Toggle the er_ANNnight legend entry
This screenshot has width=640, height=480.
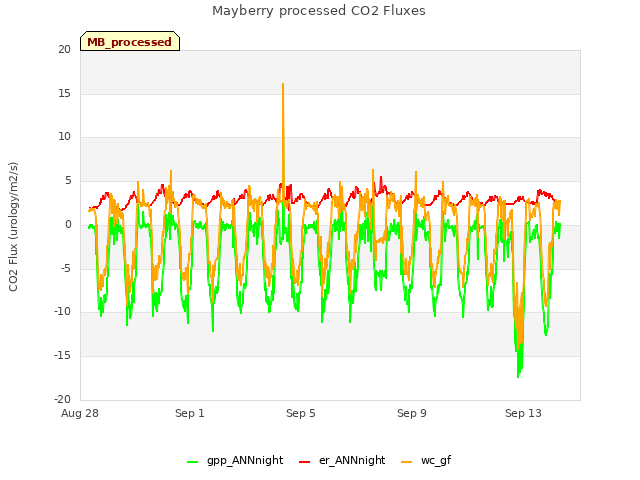[x=342, y=461]
